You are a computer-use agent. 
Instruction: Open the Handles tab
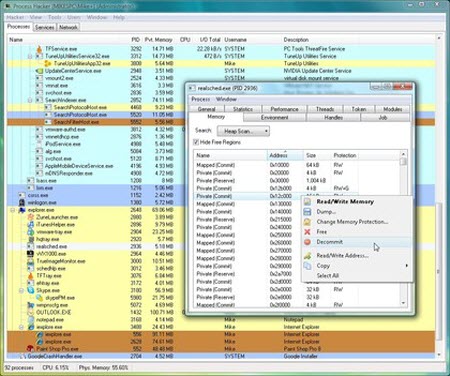point(333,118)
